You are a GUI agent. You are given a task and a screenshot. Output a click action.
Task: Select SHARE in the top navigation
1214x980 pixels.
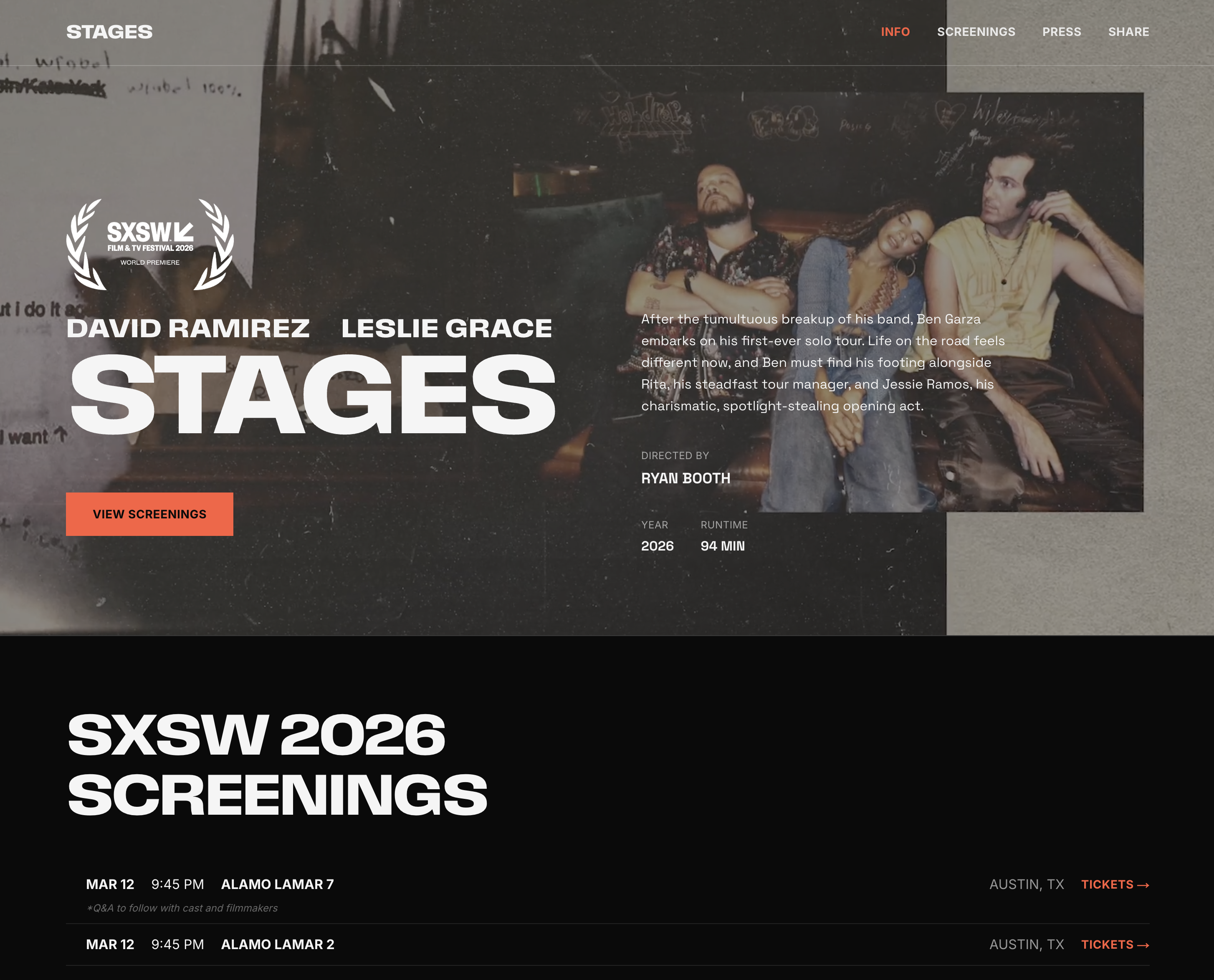click(1128, 32)
